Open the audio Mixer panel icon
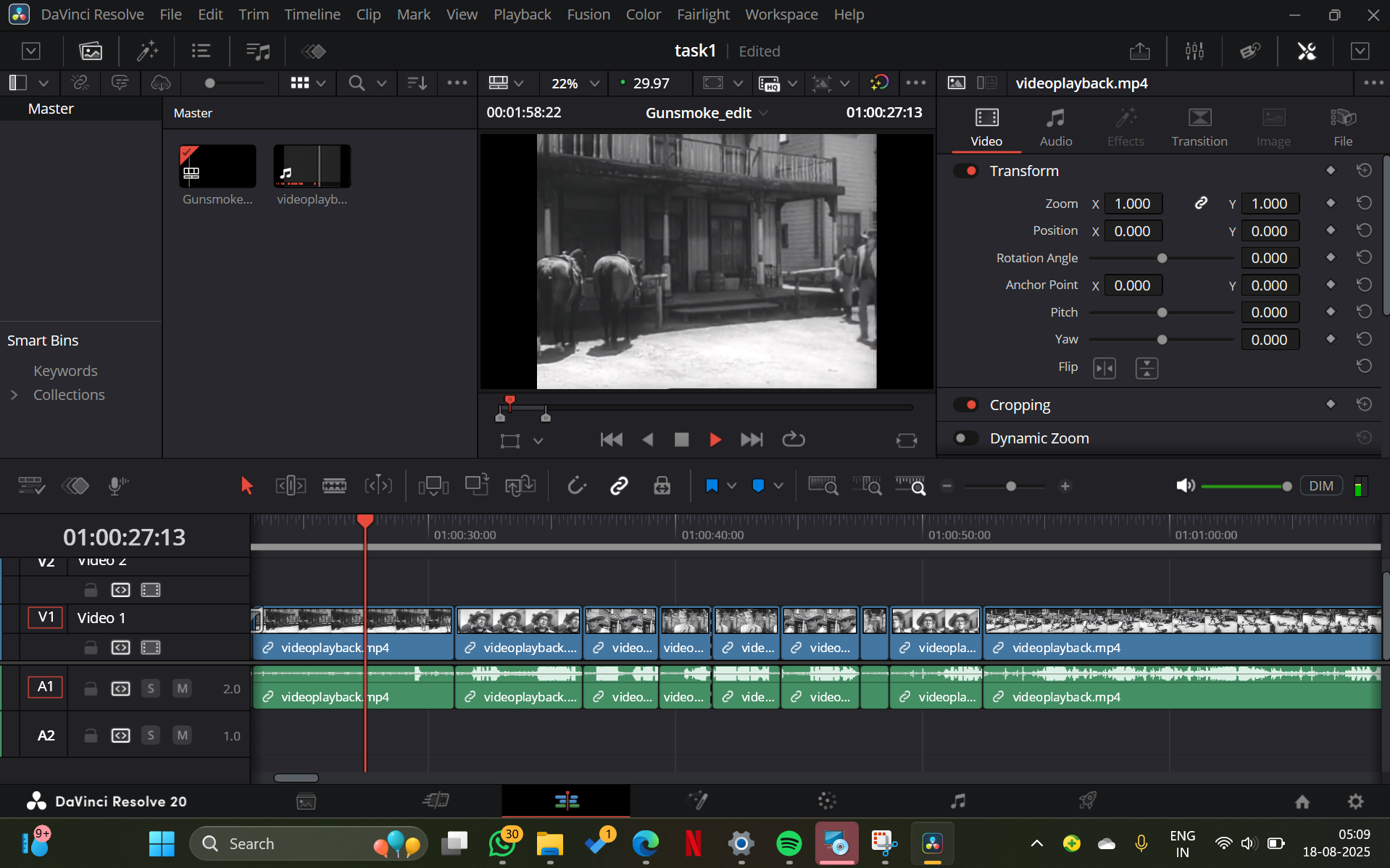 tap(1194, 51)
